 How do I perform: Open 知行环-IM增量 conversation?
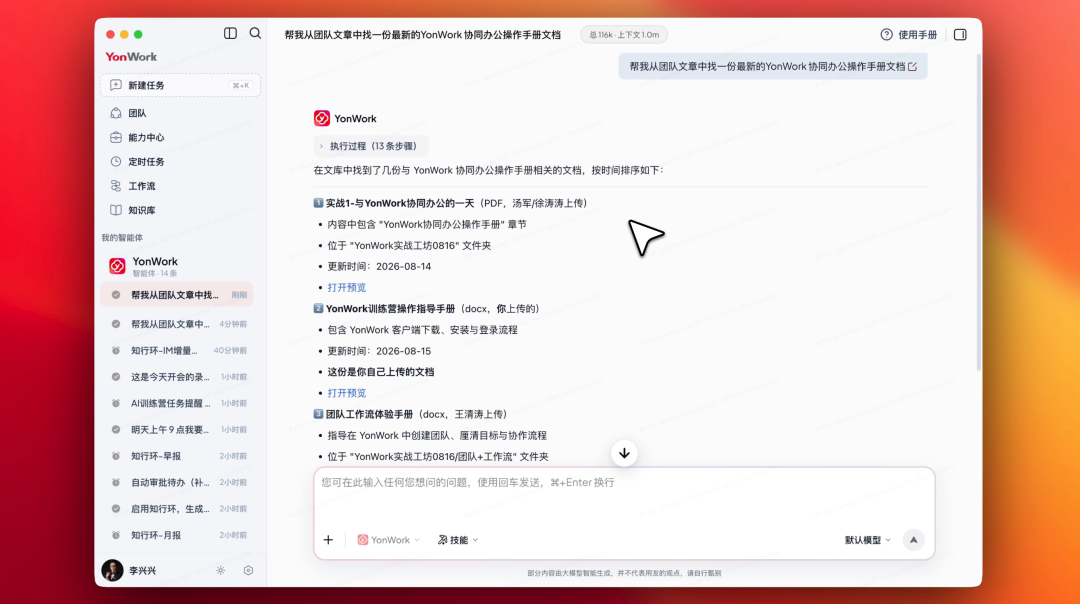[178, 351]
